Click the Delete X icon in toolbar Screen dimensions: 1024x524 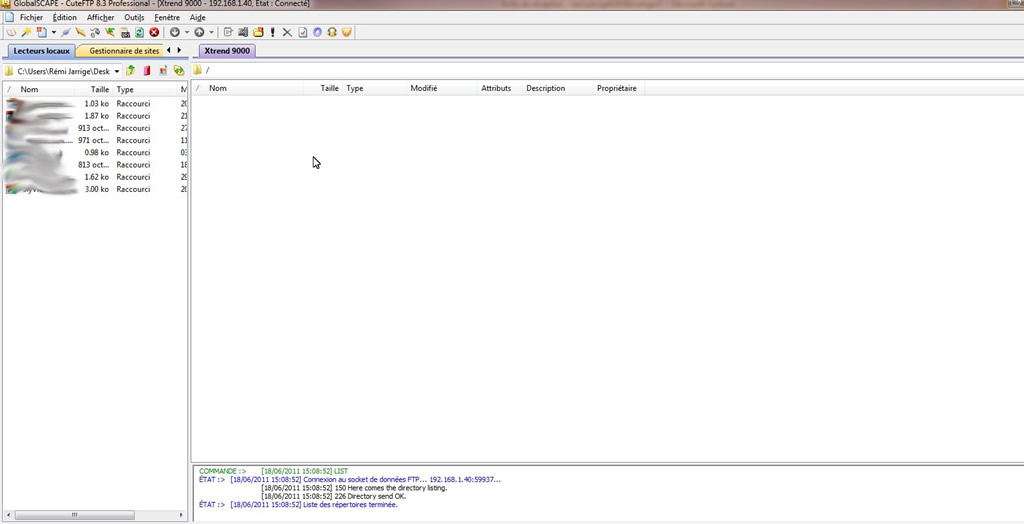[287, 32]
